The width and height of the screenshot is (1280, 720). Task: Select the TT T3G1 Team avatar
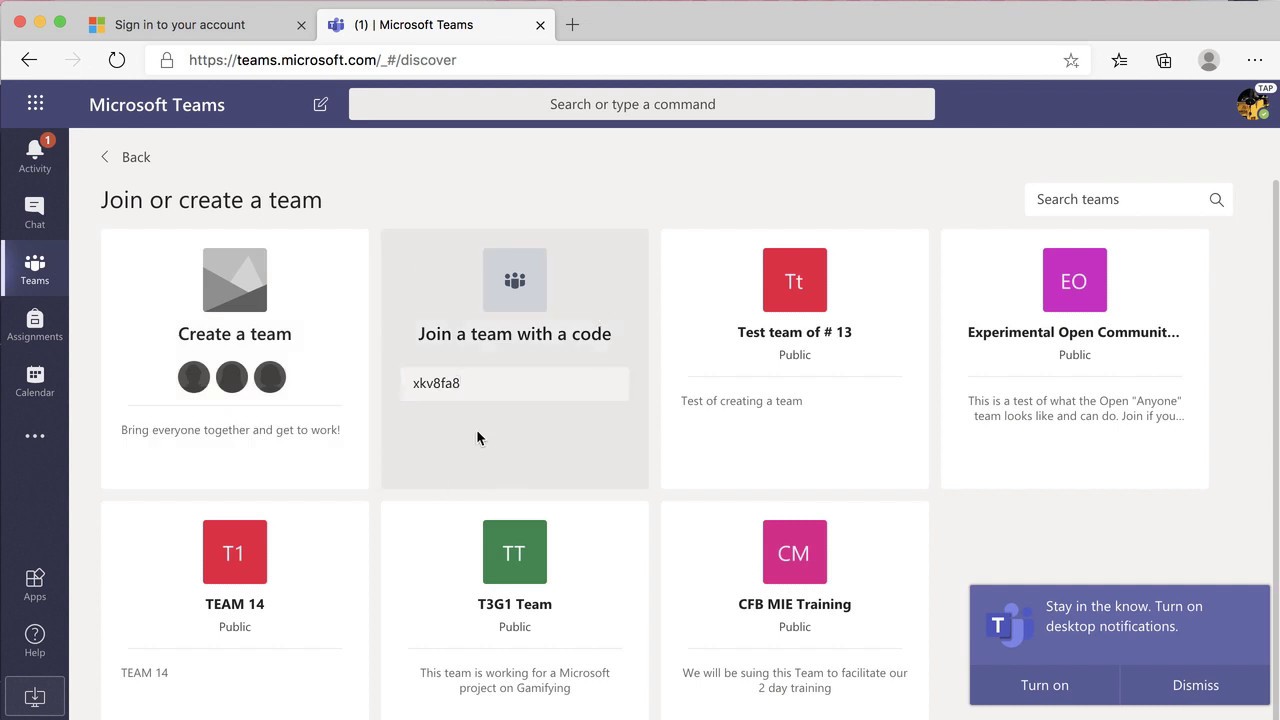point(515,552)
